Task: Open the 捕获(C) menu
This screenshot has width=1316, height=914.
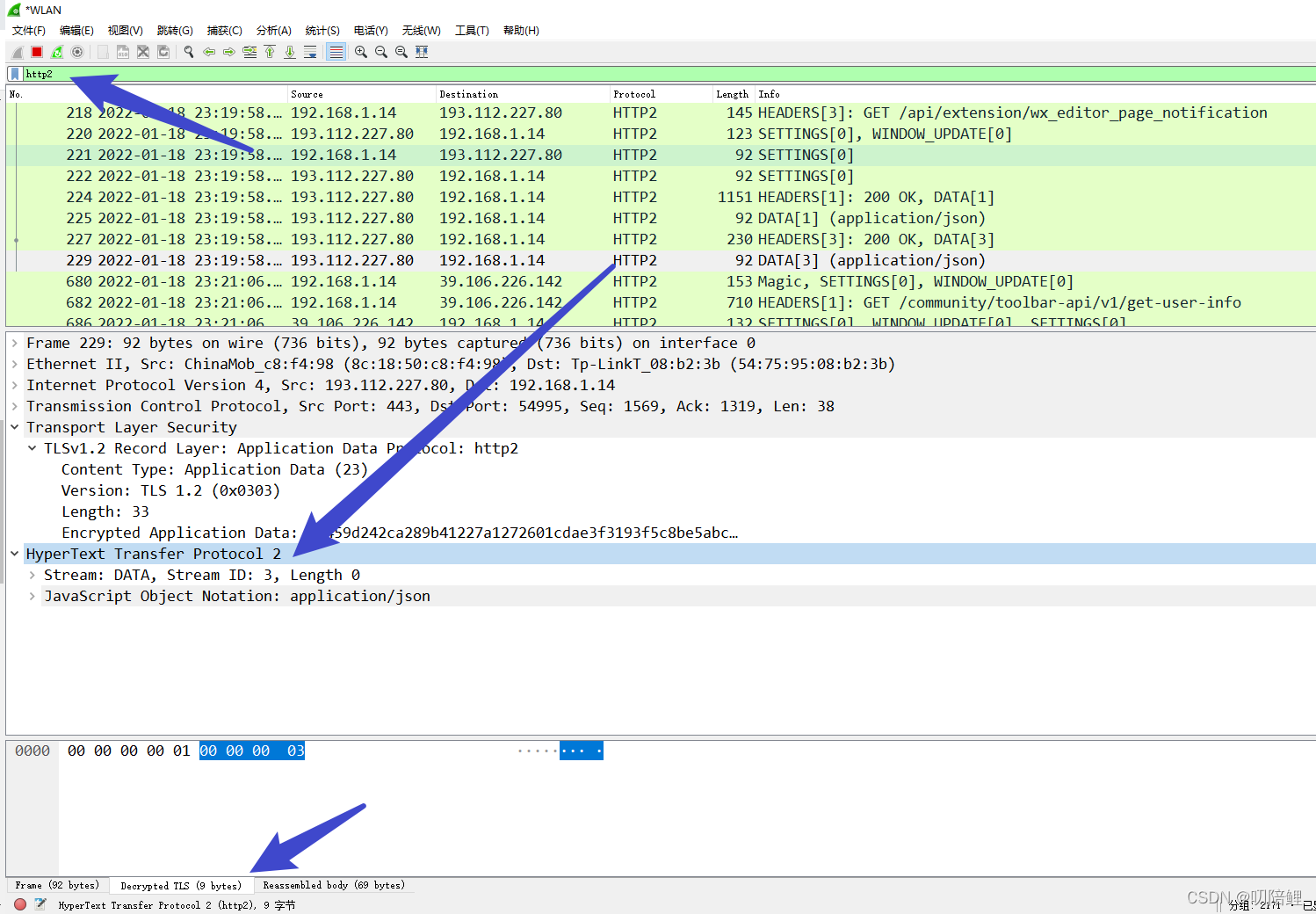Action: (x=225, y=31)
